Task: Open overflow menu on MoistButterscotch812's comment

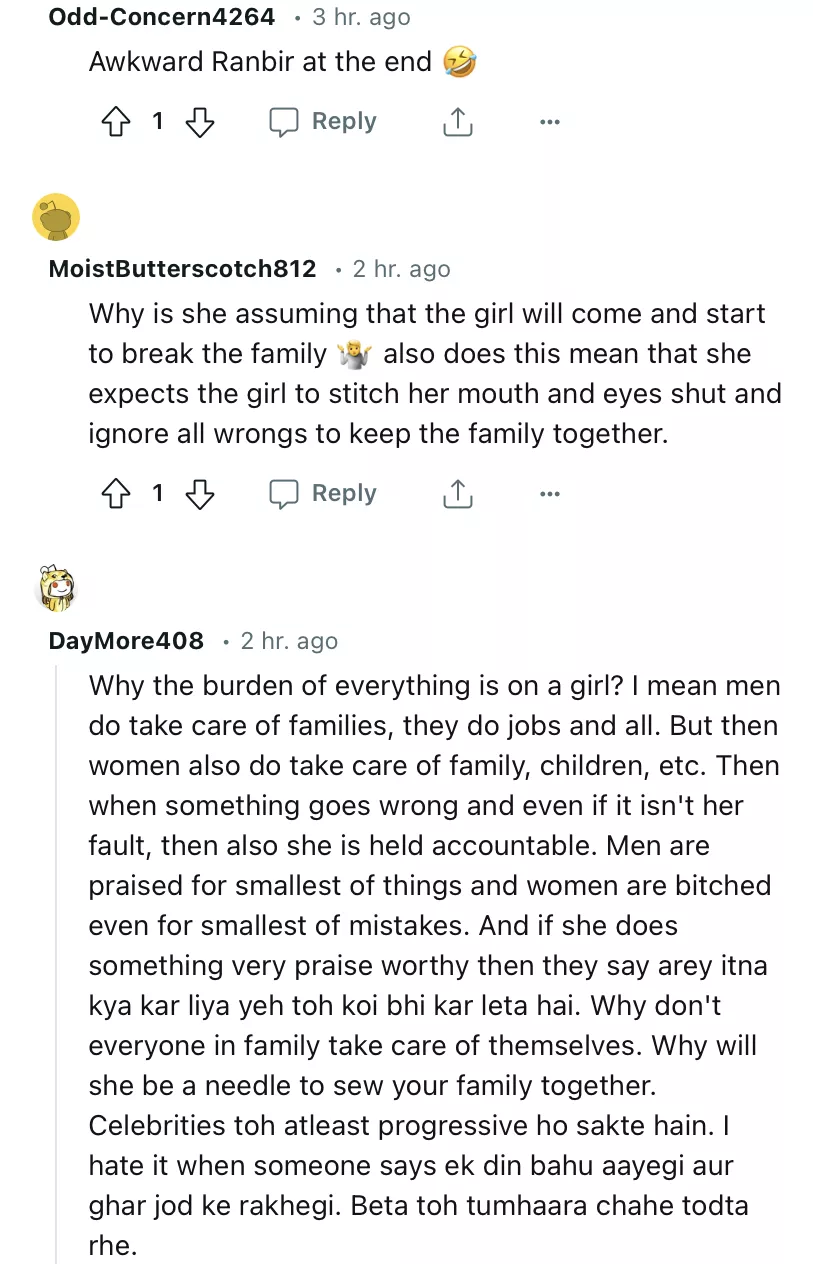Action: 549,494
